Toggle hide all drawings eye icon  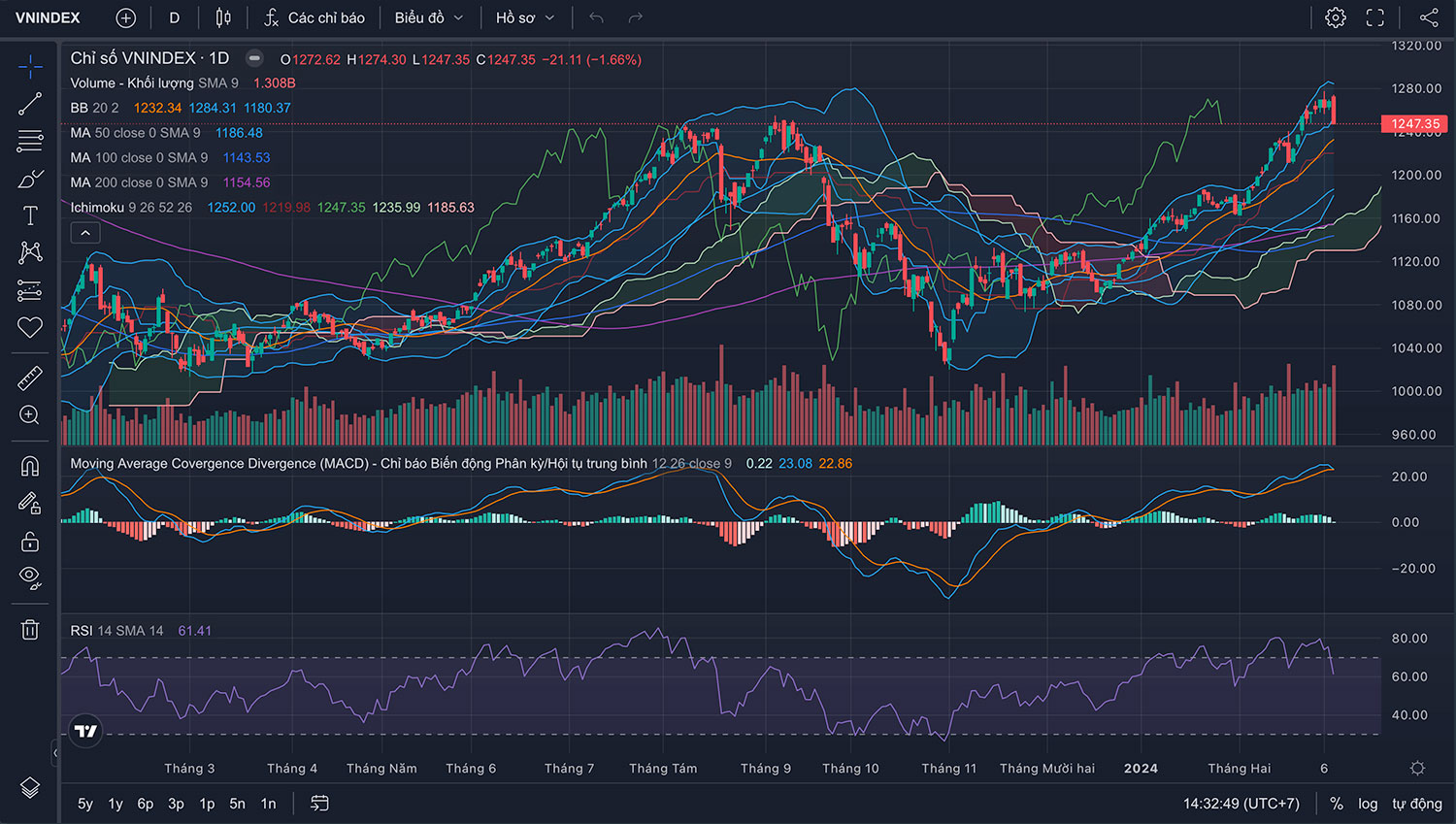30,578
